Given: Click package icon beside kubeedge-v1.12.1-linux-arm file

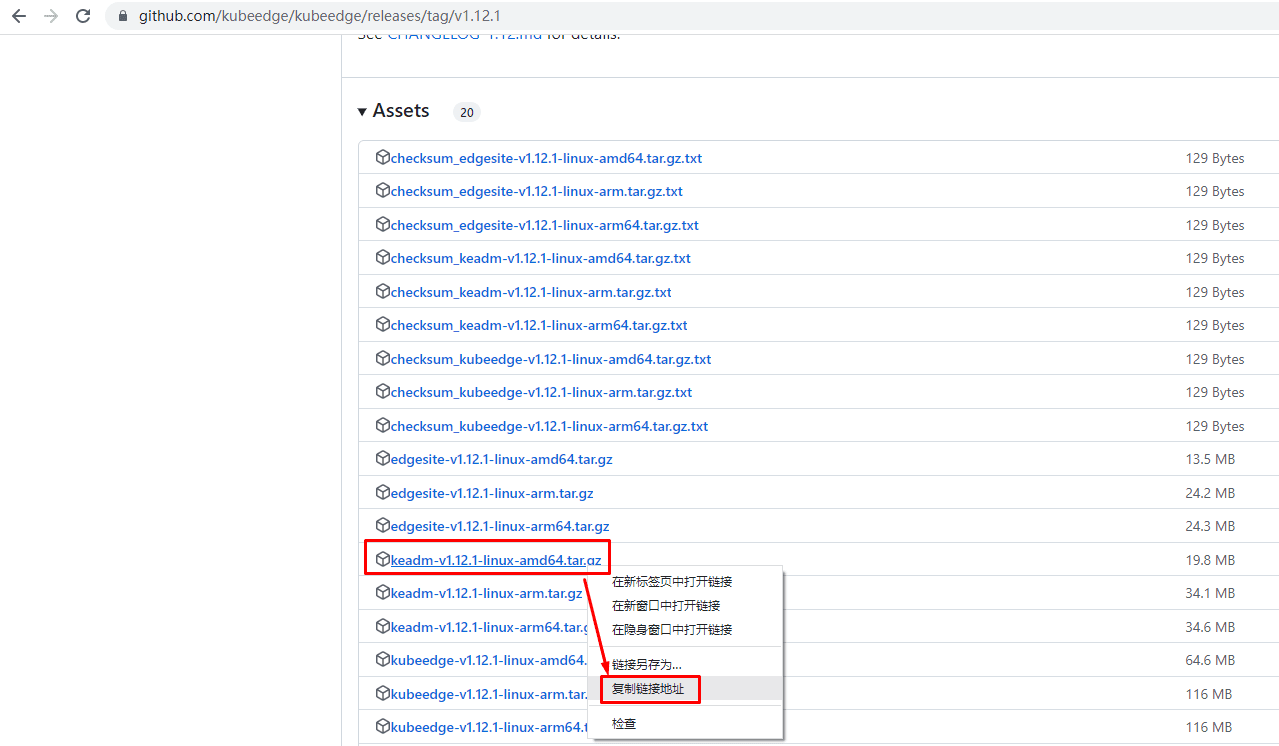Looking at the screenshot, I should (382, 694).
